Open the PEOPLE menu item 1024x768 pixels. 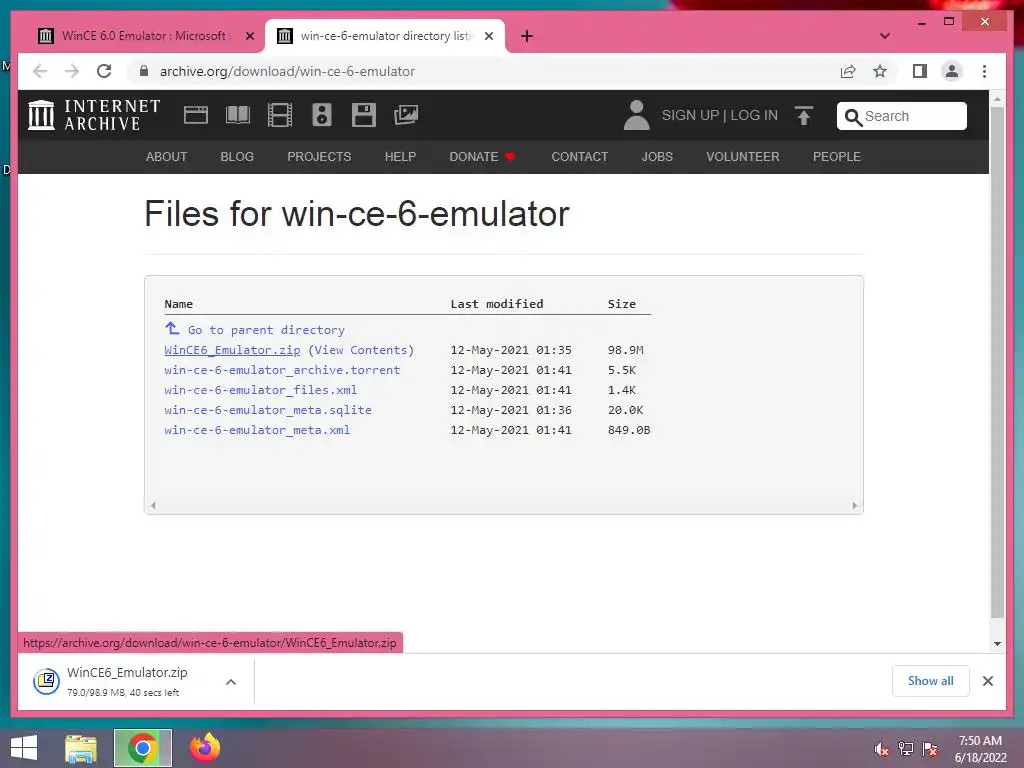pos(837,157)
